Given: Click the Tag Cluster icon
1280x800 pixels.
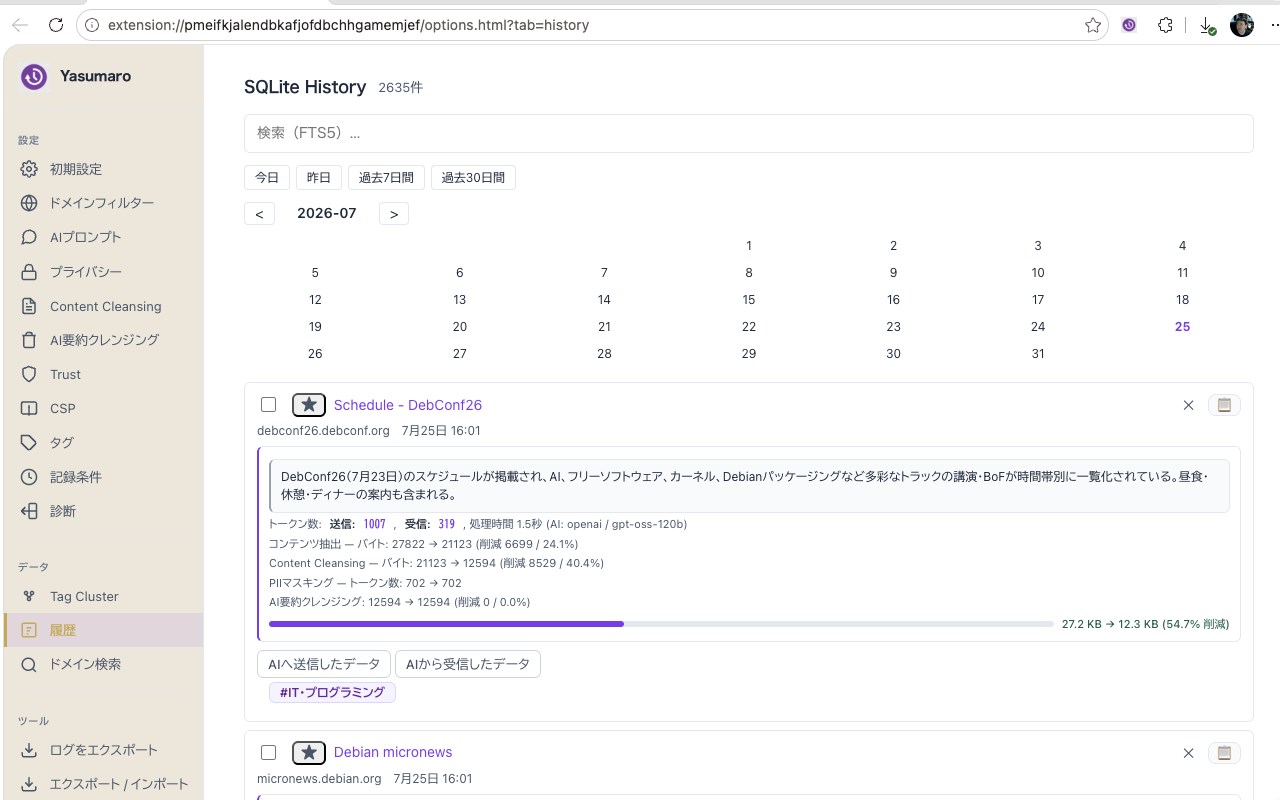Looking at the screenshot, I should coord(29,596).
